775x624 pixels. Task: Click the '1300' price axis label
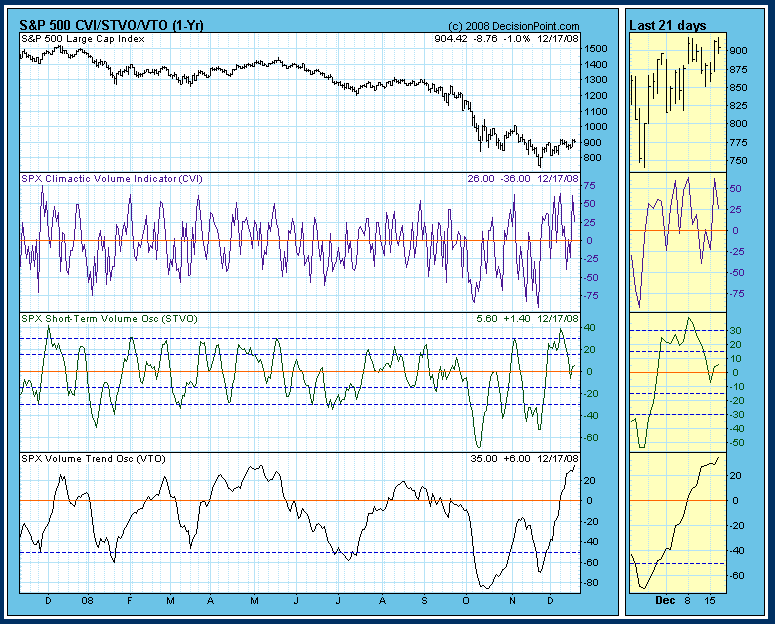(x=595, y=80)
